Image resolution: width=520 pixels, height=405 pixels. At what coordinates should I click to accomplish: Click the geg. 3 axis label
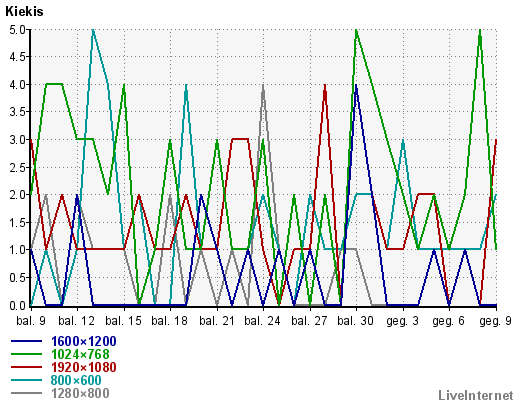(x=402, y=321)
